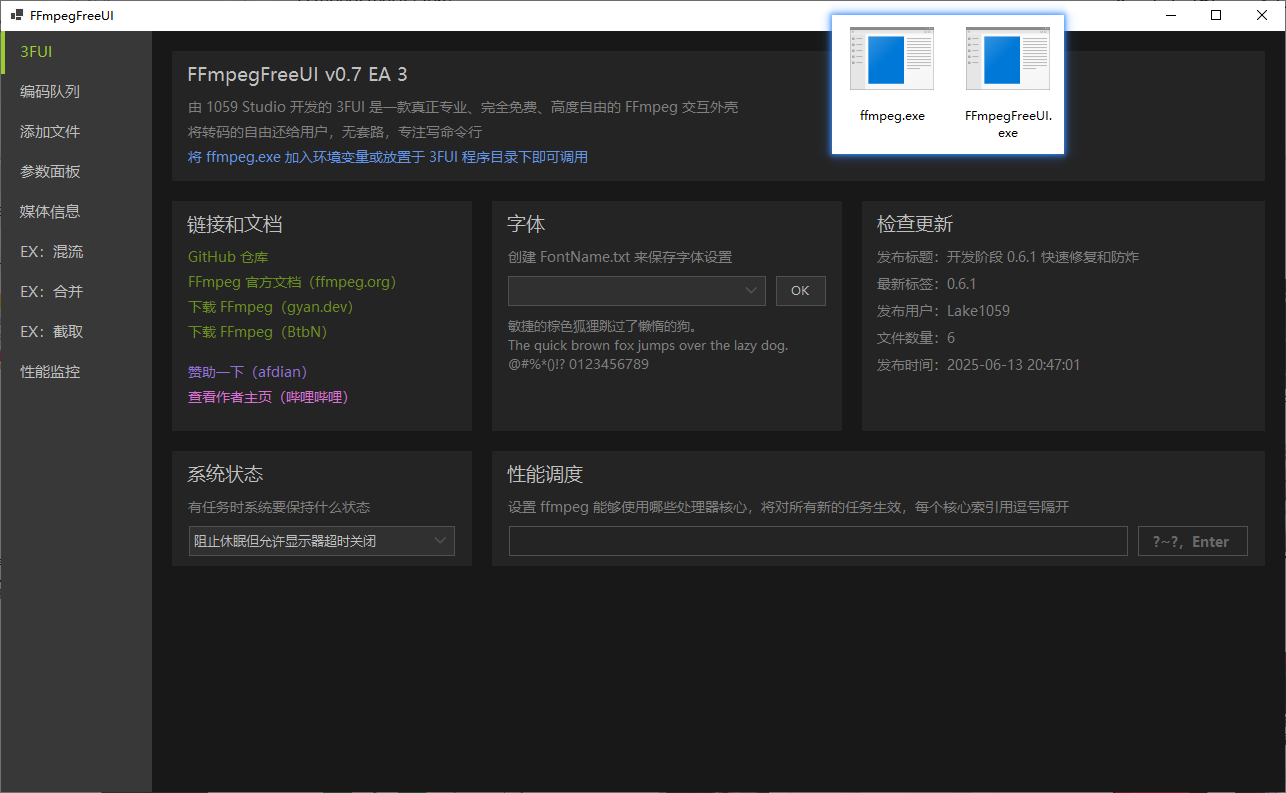This screenshot has height=793, width=1286.
Task: Close the FFmpegFreeUI window
Action: [x=1262, y=15]
